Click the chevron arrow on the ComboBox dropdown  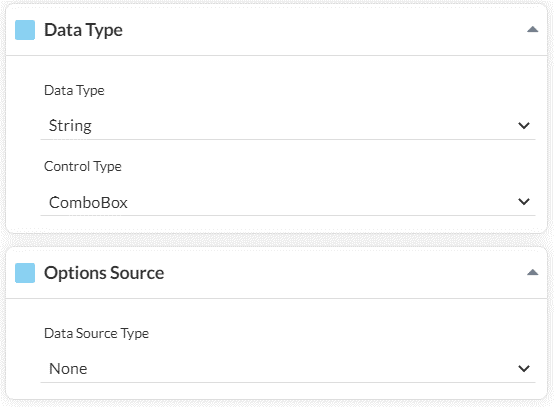click(524, 202)
